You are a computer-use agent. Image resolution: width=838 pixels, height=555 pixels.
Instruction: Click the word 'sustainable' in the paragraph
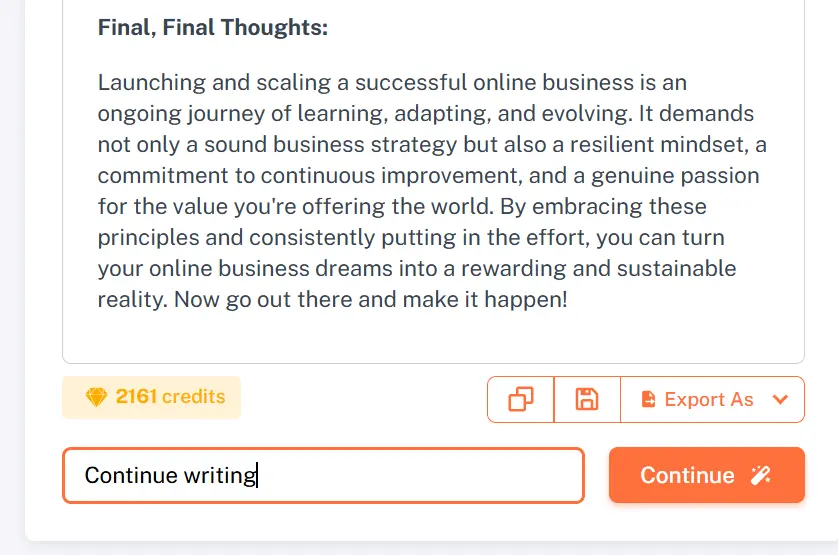click(676, 268)
